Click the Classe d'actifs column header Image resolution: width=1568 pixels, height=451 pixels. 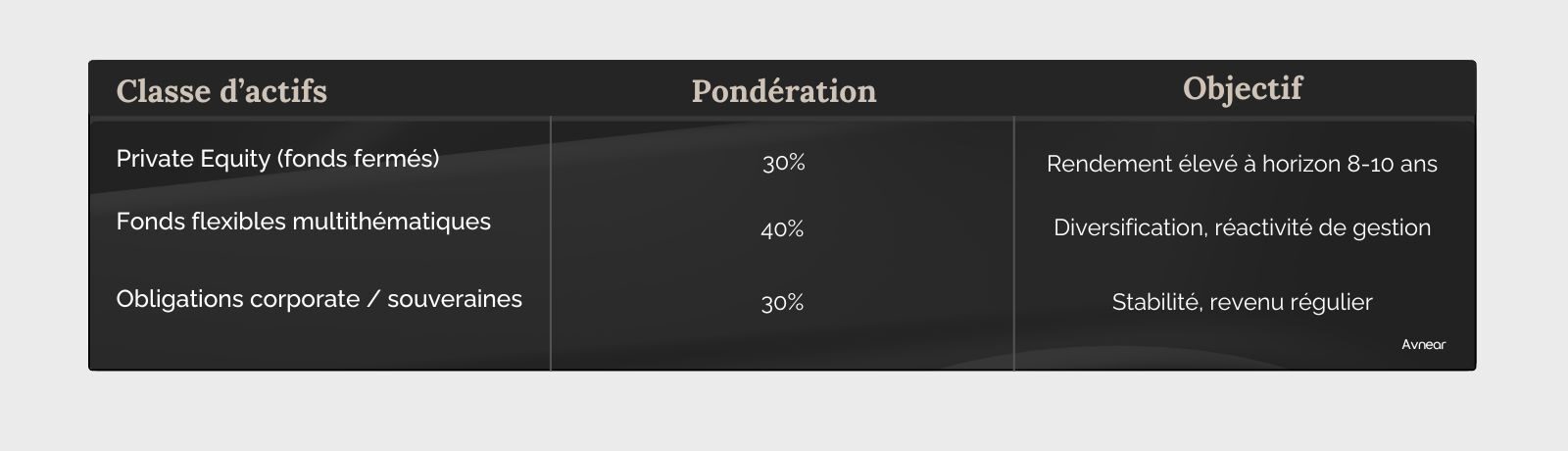[221, 91]
